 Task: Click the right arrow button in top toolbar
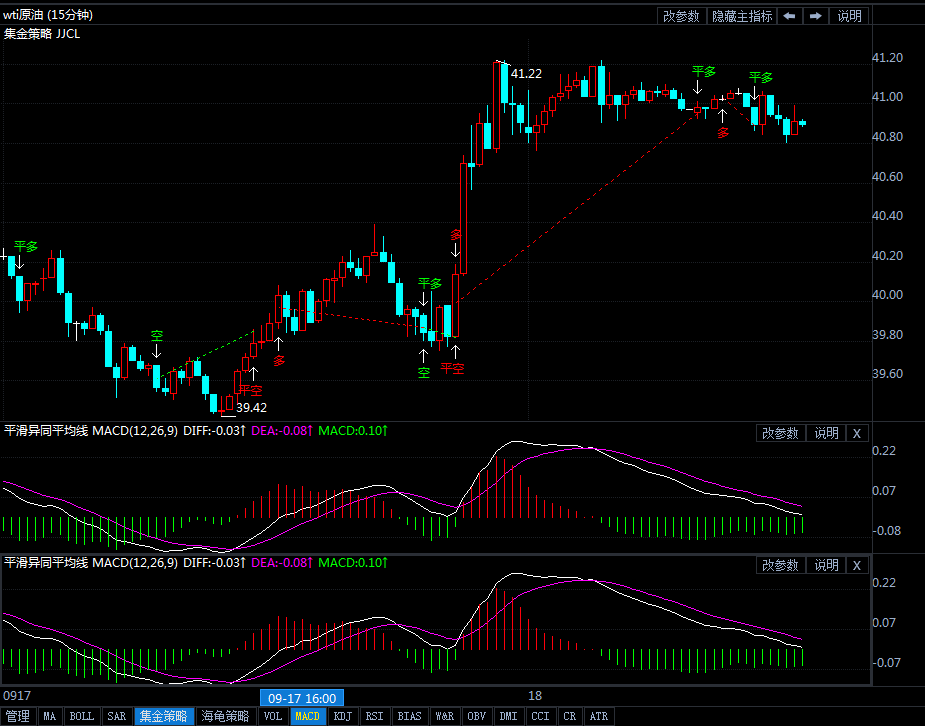(816, 16)
